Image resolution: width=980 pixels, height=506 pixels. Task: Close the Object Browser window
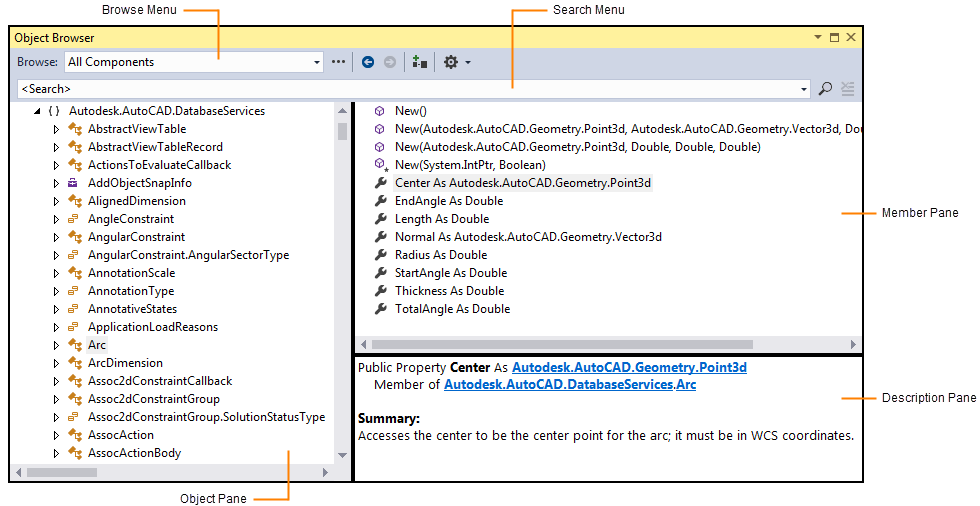coord(851,37)
